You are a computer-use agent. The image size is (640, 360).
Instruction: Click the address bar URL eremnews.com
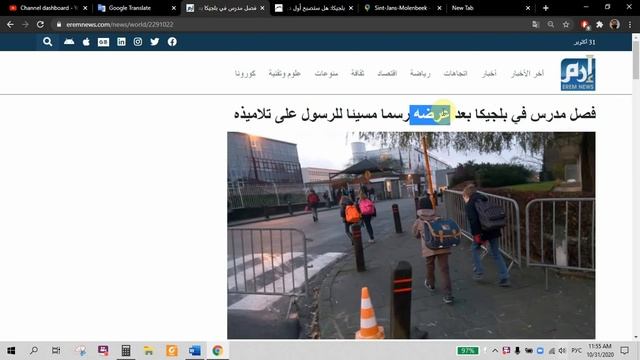click(120, 24)
